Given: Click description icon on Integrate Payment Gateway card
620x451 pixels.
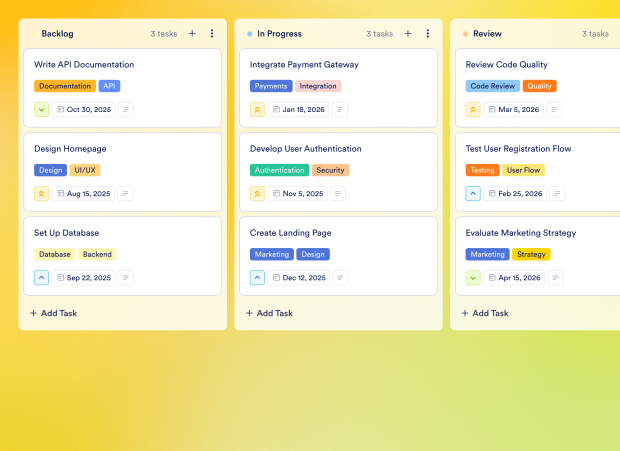Looking at the screenshot, I should 341,110.
